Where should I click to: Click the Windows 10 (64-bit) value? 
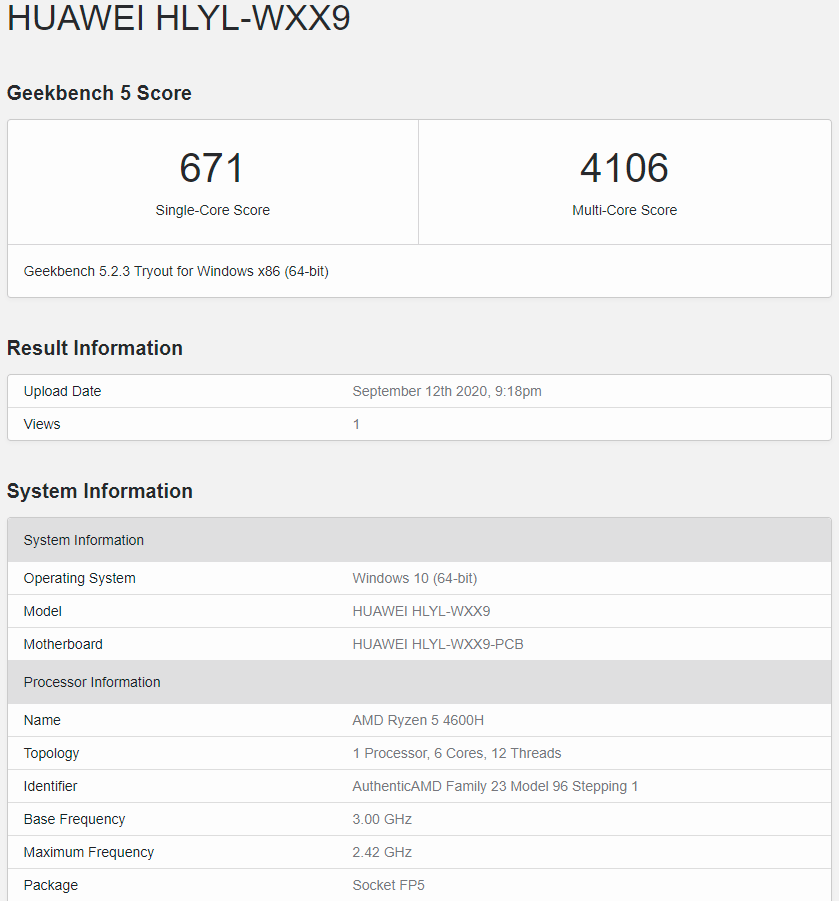click(414, 578)
